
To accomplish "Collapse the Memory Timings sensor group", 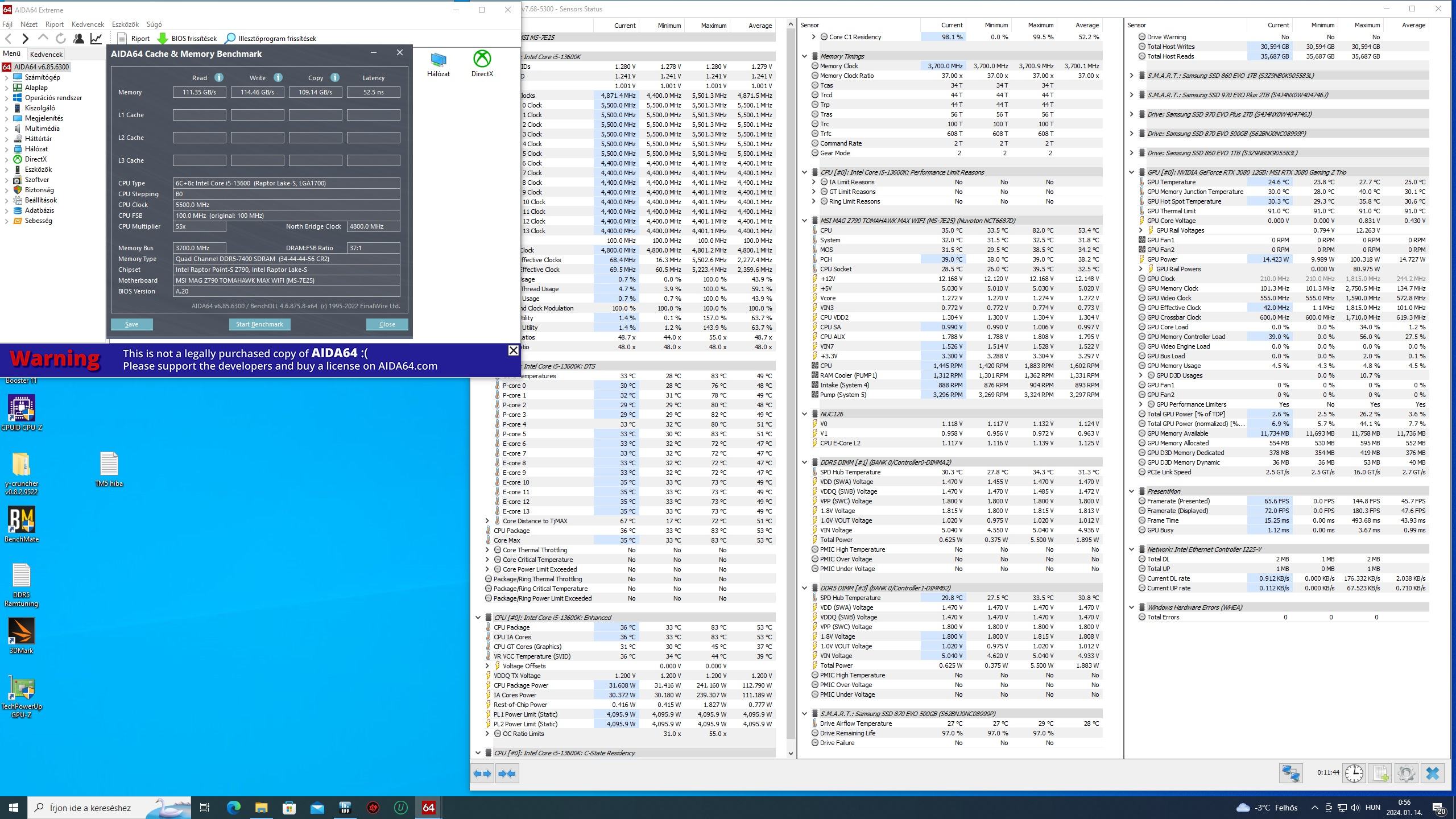I will [804, 56].
